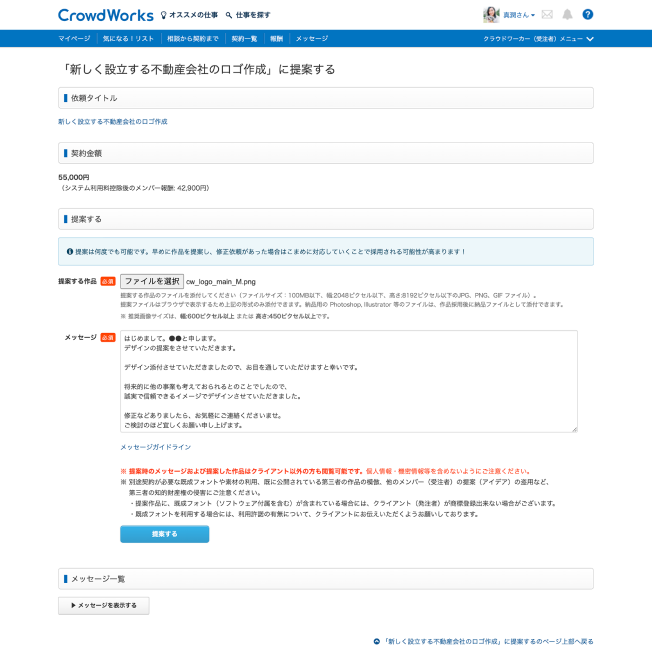Screen dimensions: 652x652
Task: Open the notifications bell icon
Action: pos(567,15)
